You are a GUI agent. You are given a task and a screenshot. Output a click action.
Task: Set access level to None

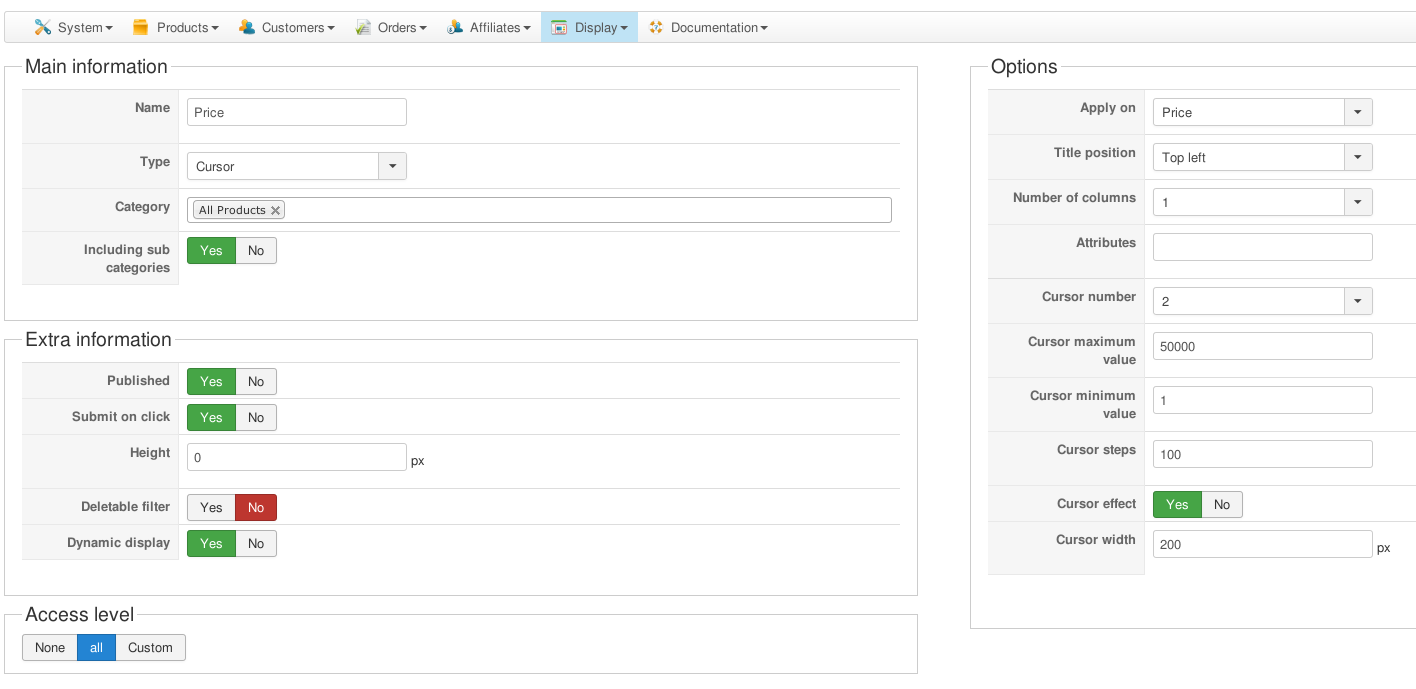50,647
